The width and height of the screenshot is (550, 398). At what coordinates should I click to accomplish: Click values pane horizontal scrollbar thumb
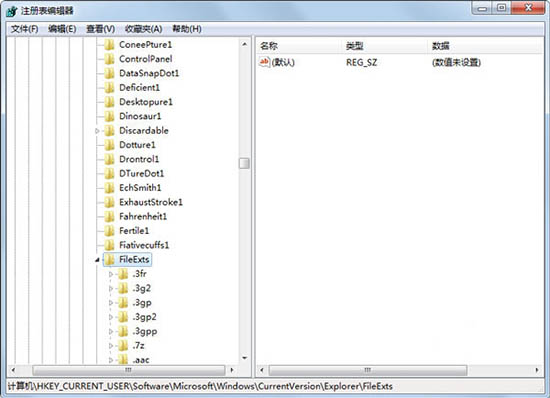click(368, 370)
